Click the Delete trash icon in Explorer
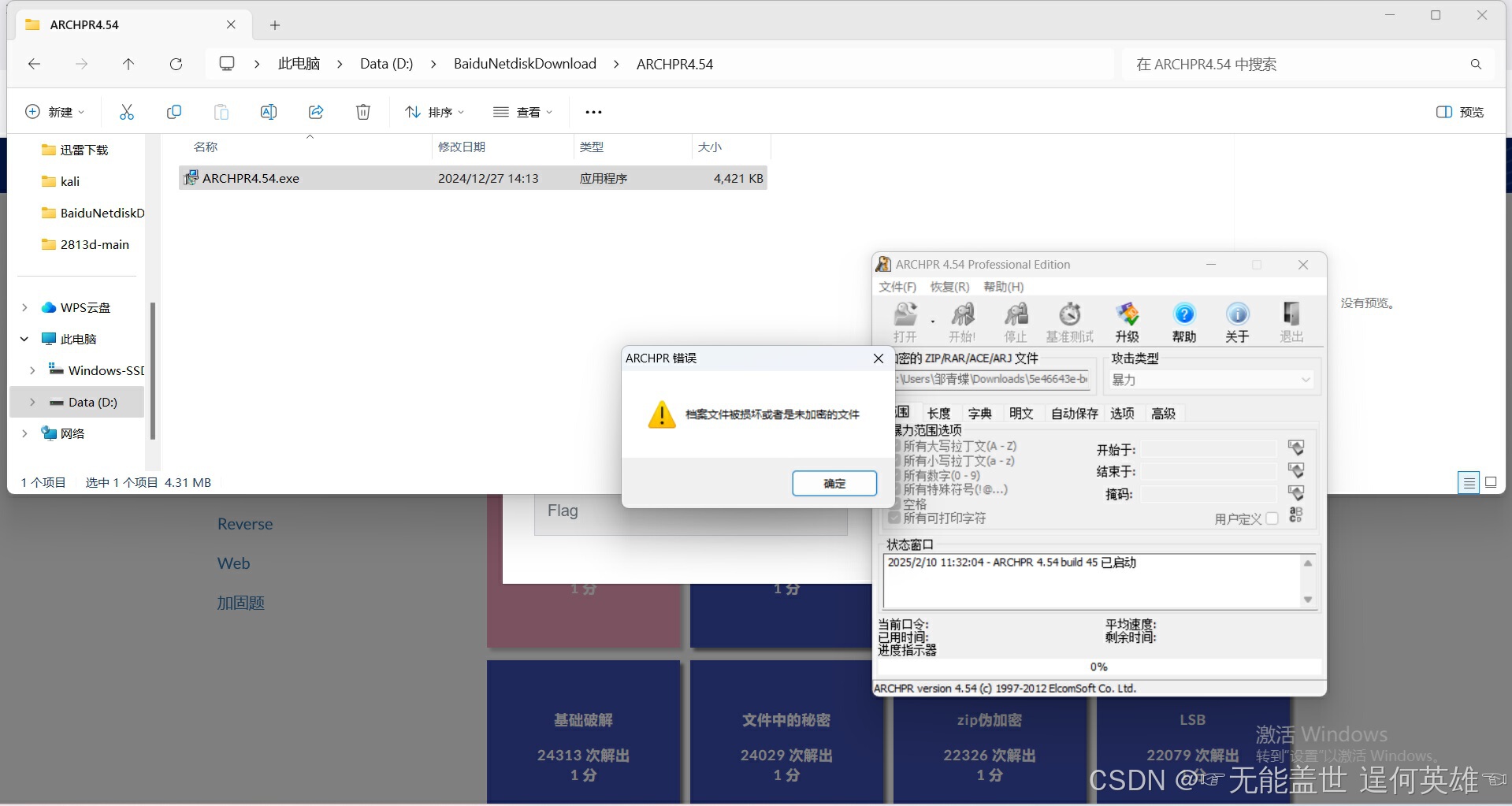The image size is (1512, 806). point(363,112)
